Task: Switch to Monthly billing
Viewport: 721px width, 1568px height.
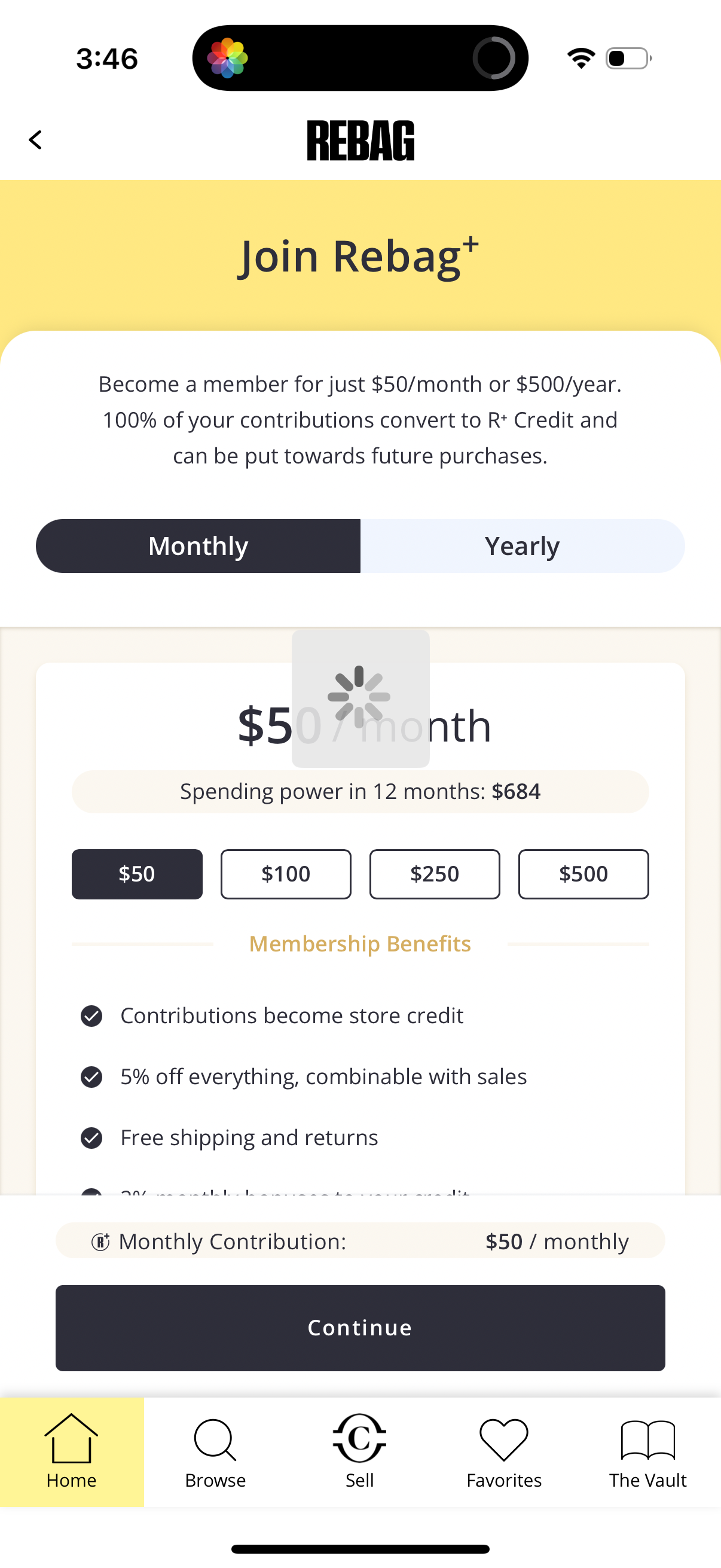Action: [x=198, y=546]
